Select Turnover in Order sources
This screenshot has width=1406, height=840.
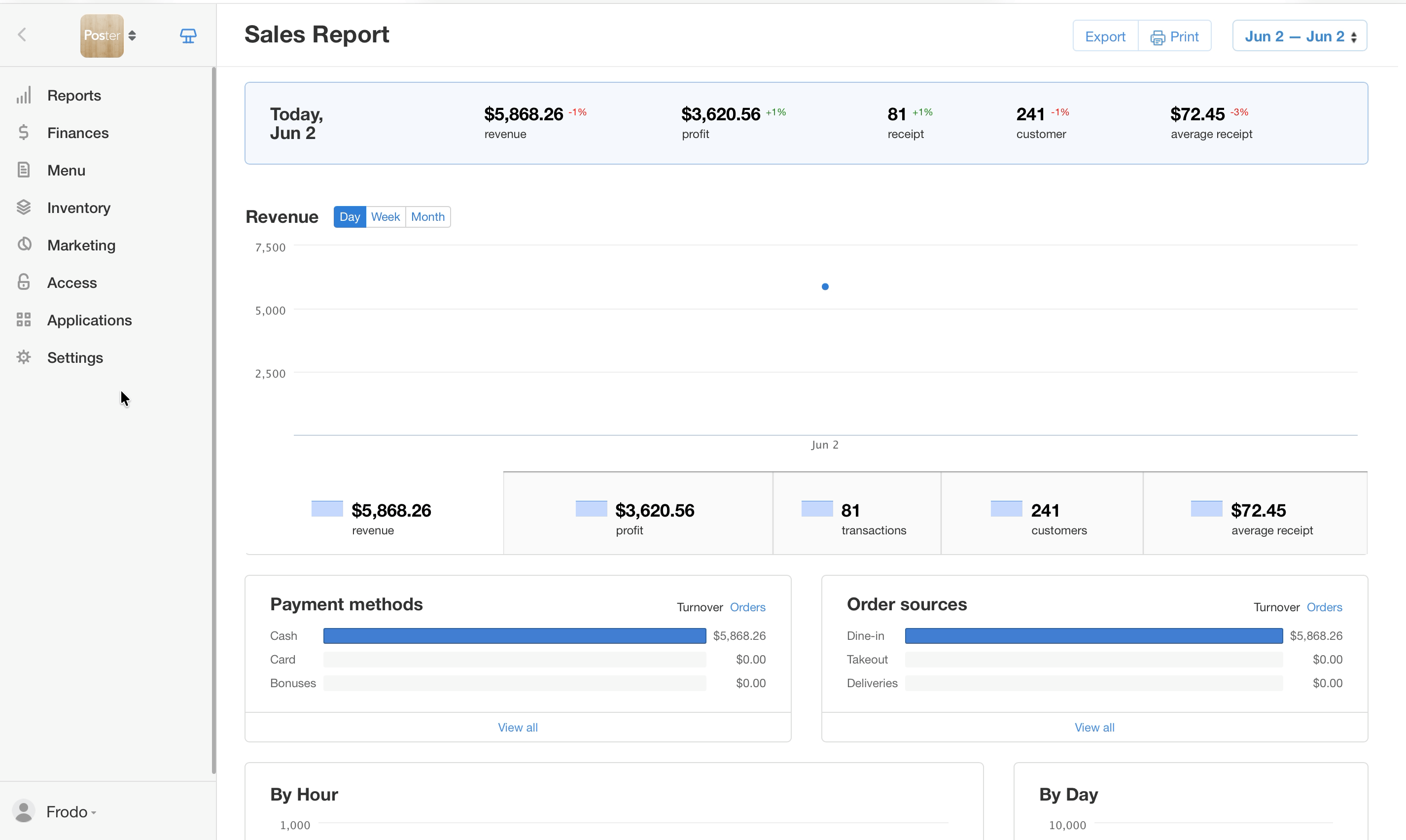pos(1276,607)
